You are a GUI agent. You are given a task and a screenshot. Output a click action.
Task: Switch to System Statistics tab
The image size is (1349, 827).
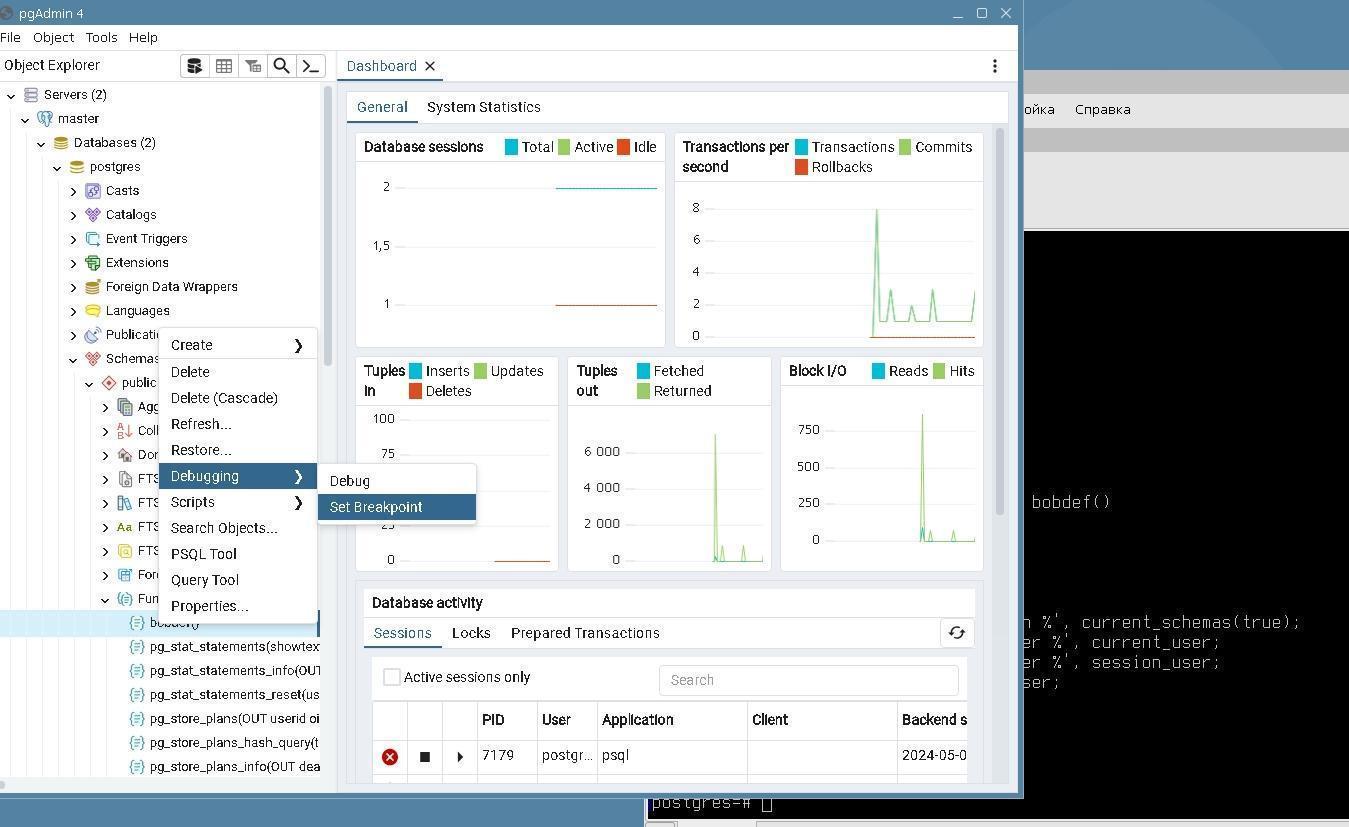(x=483, y=107)
